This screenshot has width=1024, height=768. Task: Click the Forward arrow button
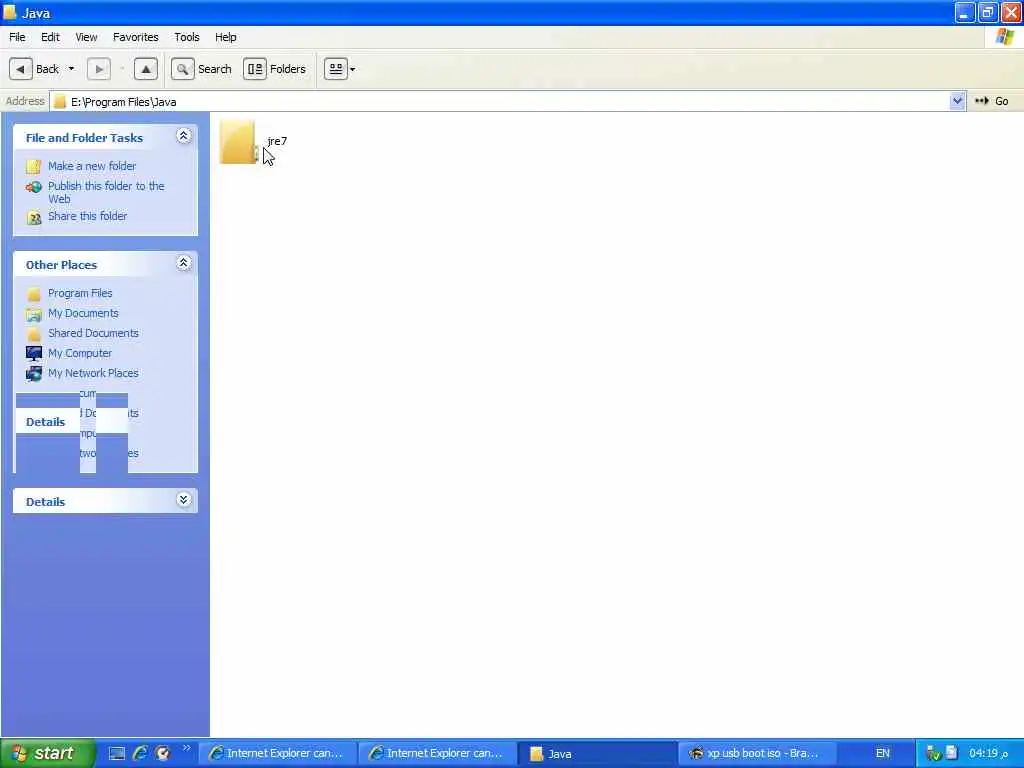pyautogui.click(x=99, y=69)
